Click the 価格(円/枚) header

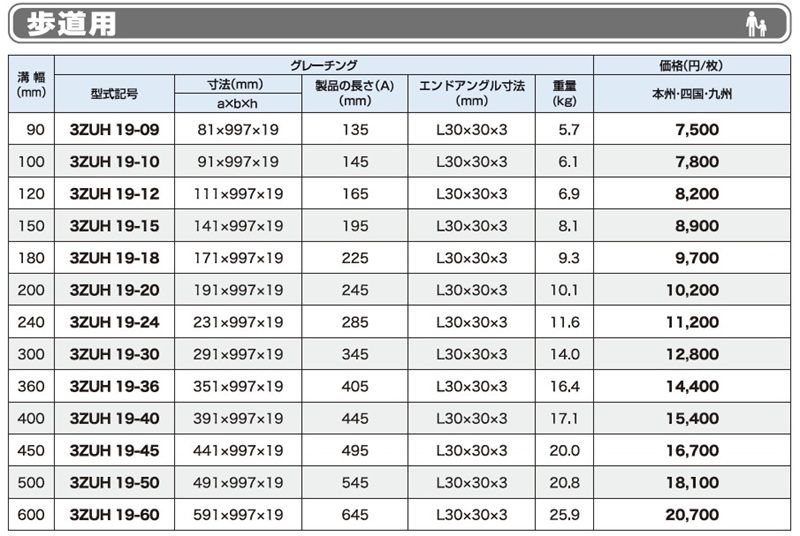click(691, 65)
